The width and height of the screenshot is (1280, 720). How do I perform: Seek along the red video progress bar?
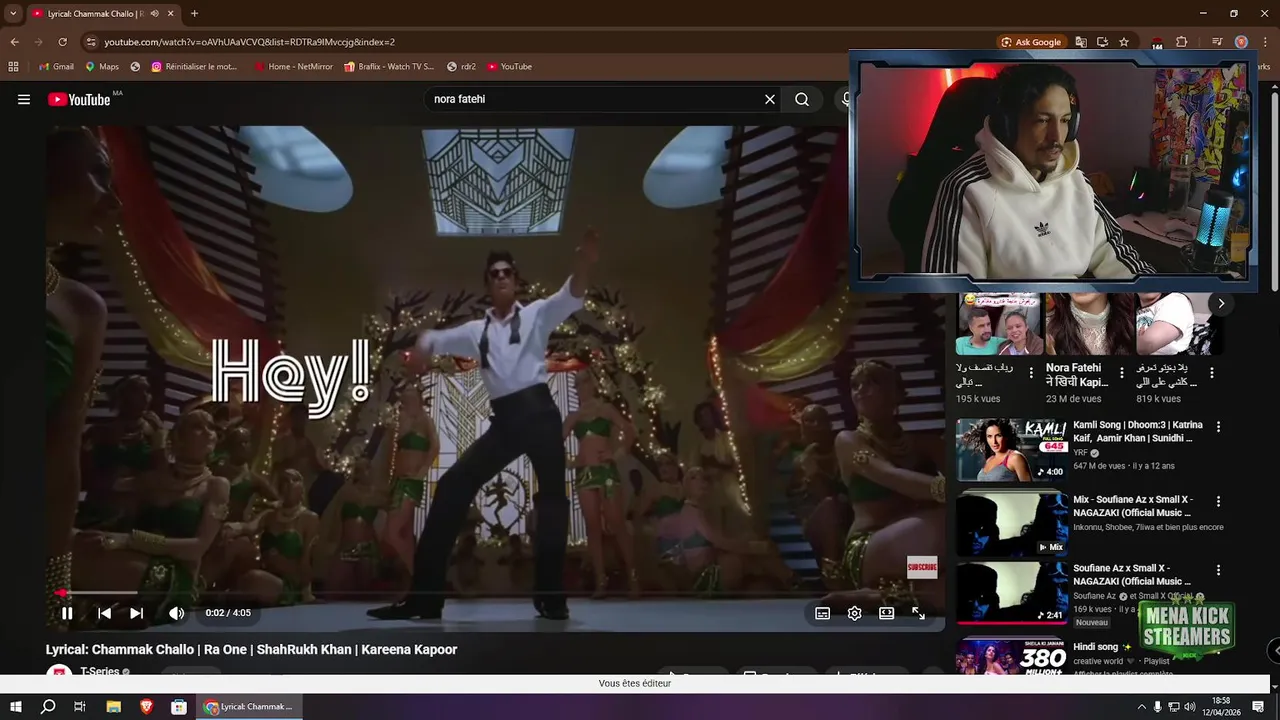495,593
